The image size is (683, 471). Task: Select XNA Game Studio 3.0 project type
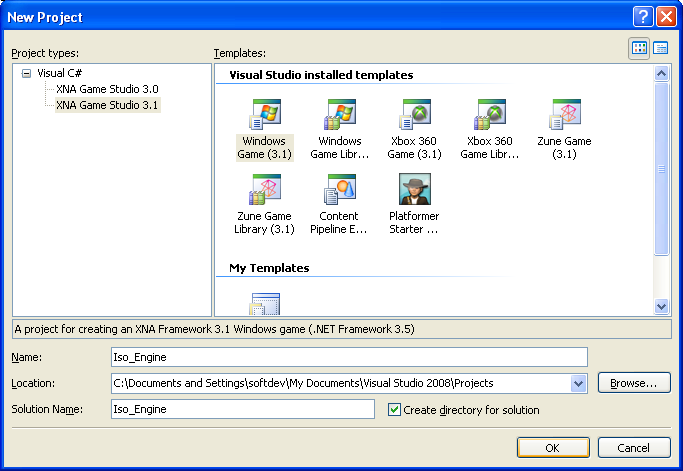(x=107, y=89)
